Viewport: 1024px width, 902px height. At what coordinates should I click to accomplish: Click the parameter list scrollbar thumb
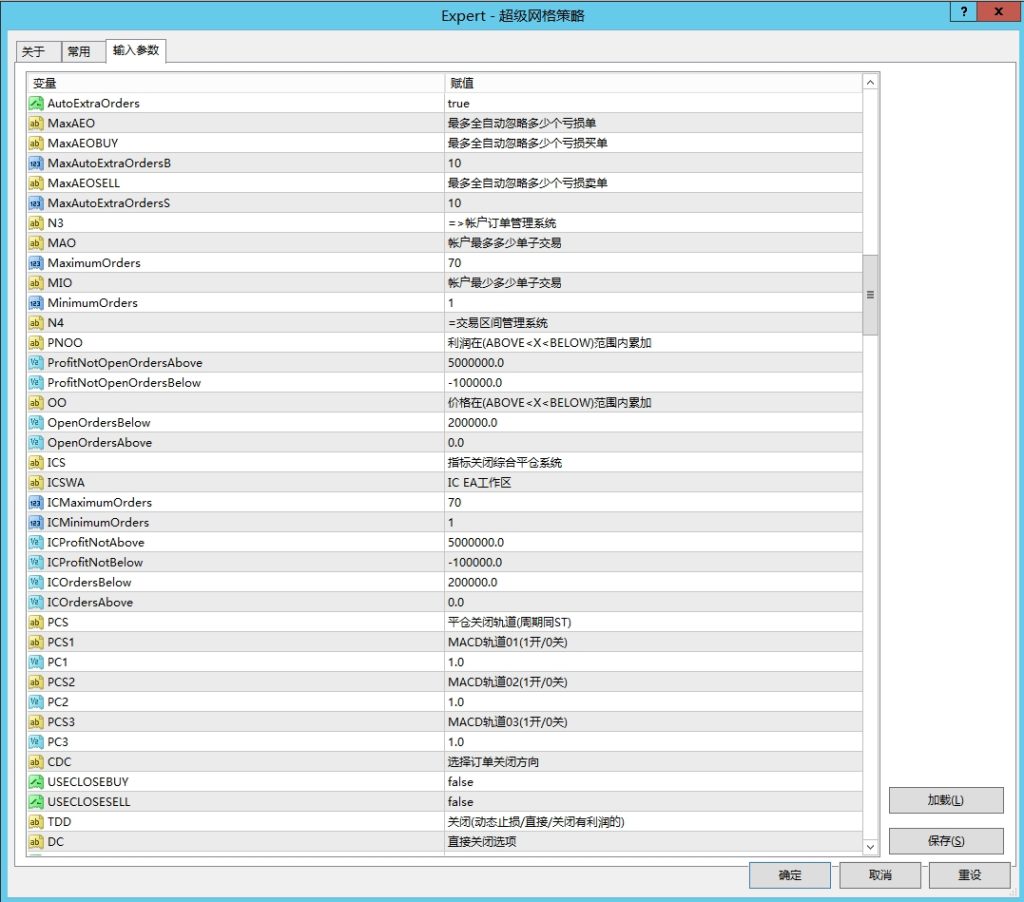pyautogui.click(x=870, y=293)
